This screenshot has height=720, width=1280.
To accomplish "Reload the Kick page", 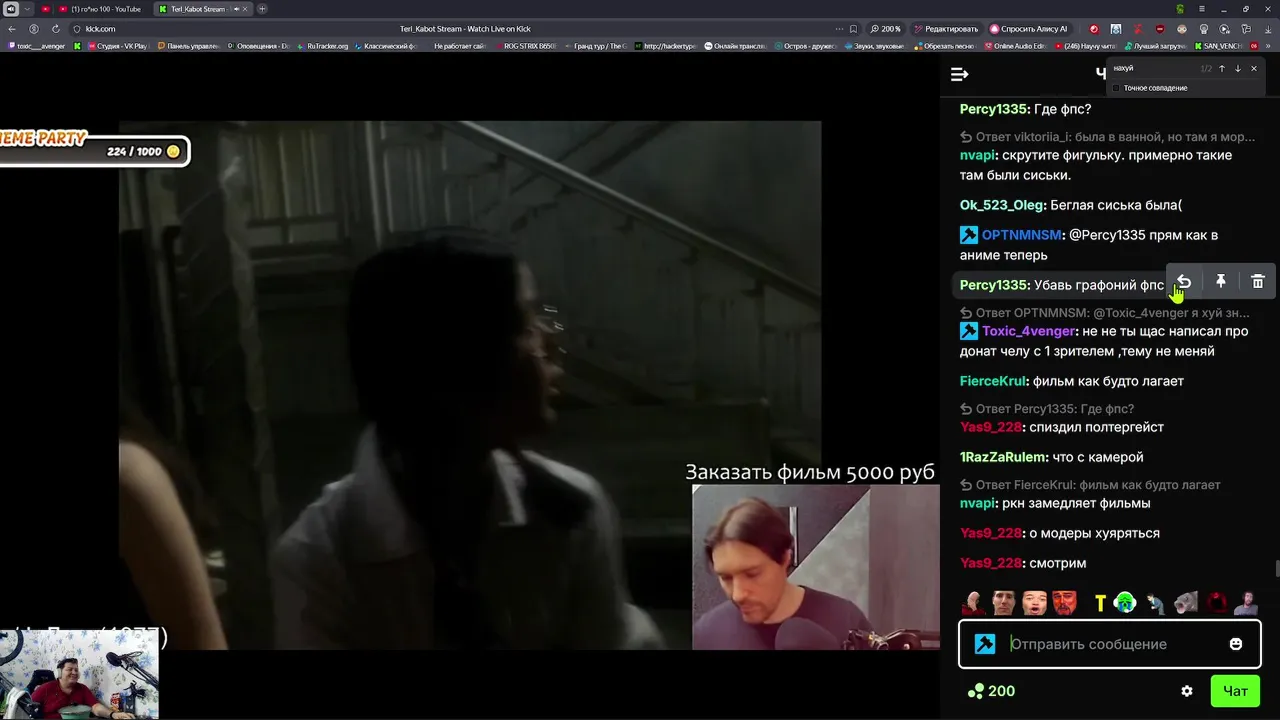I will (55, 29).
